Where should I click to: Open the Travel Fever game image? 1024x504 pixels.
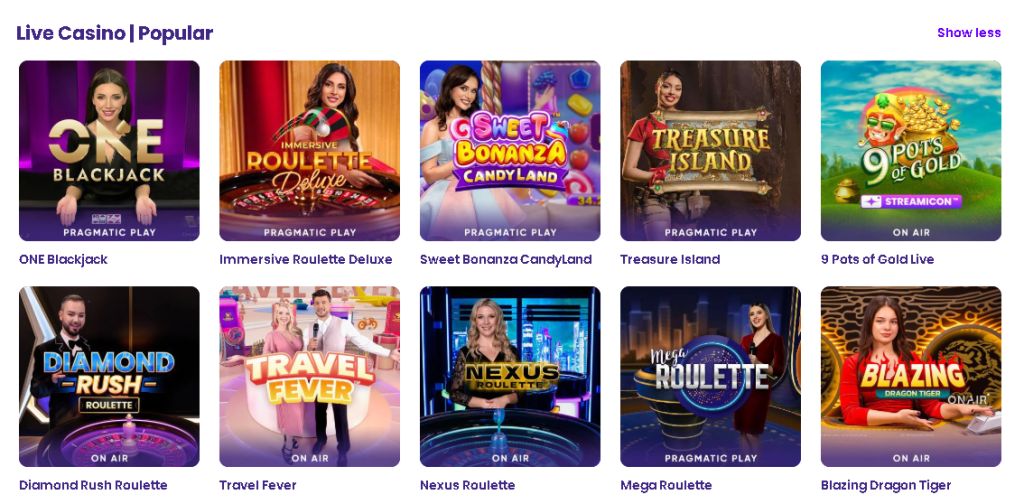309,376
